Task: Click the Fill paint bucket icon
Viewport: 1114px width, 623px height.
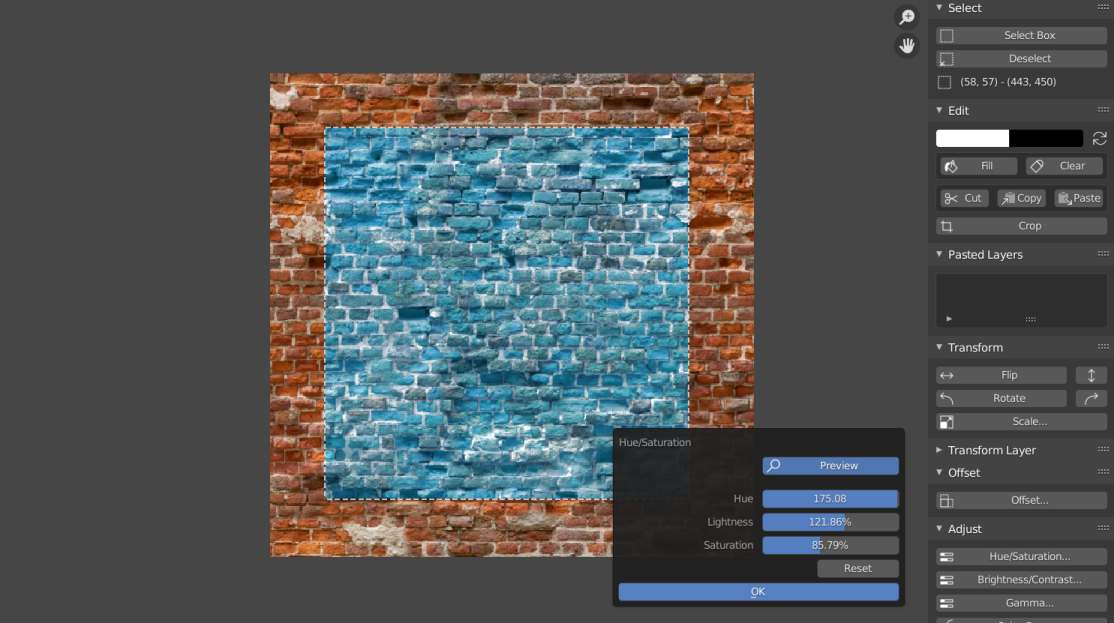Action: click(953, 165)
